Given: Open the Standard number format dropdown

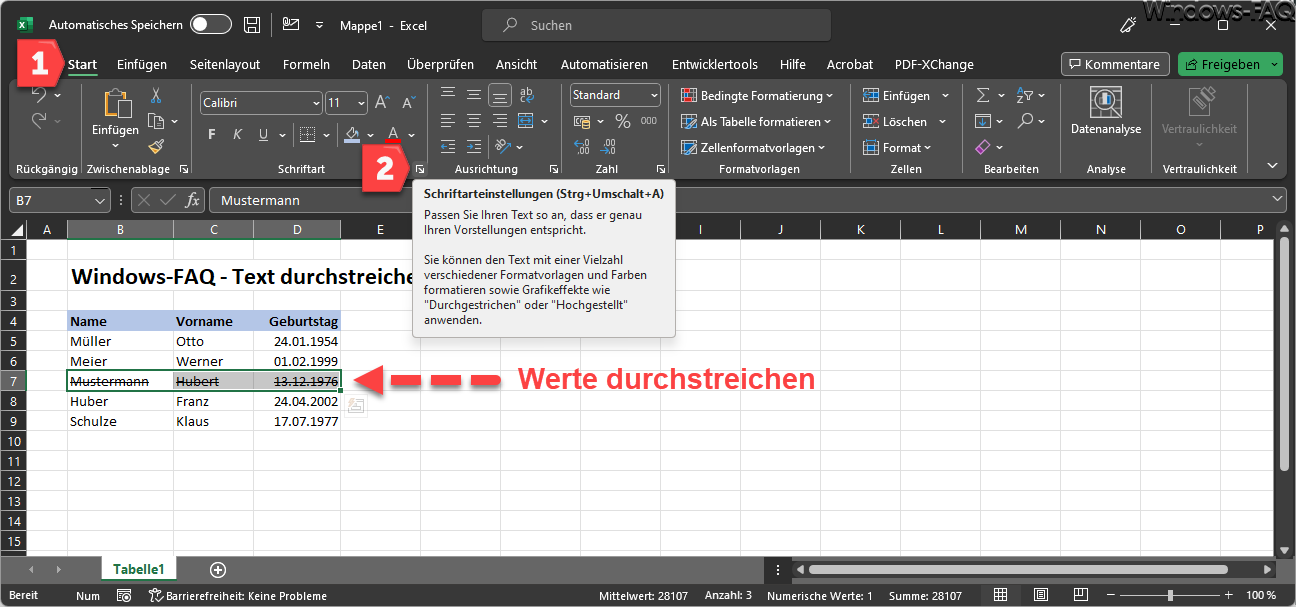Looking at the screenshot, I should click(654, 95).
